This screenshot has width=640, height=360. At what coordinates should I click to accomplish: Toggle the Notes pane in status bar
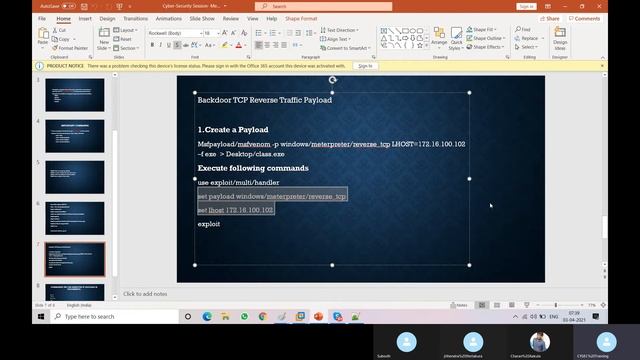tap(459, 305)
